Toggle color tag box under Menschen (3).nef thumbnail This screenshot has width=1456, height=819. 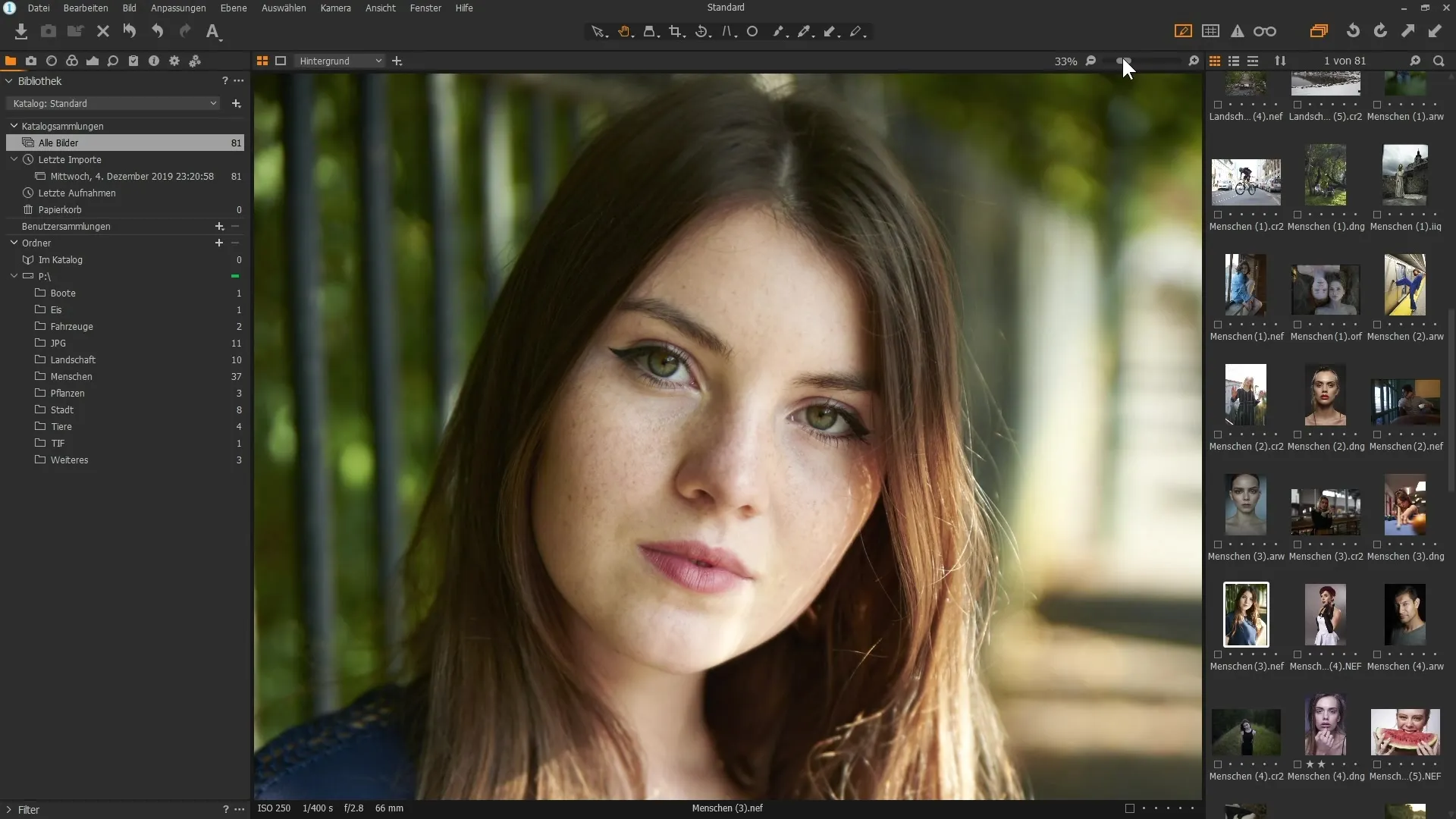pos(1218,654)
